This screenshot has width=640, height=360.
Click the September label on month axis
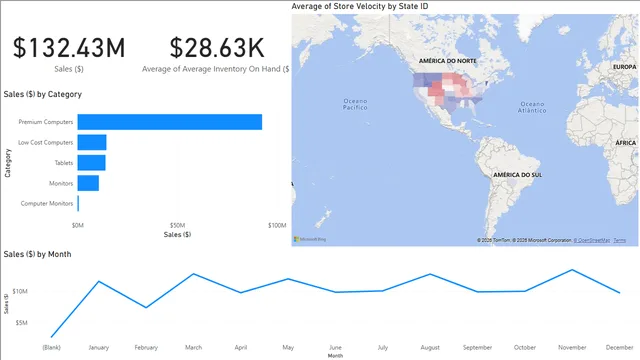tap(478, 348)
